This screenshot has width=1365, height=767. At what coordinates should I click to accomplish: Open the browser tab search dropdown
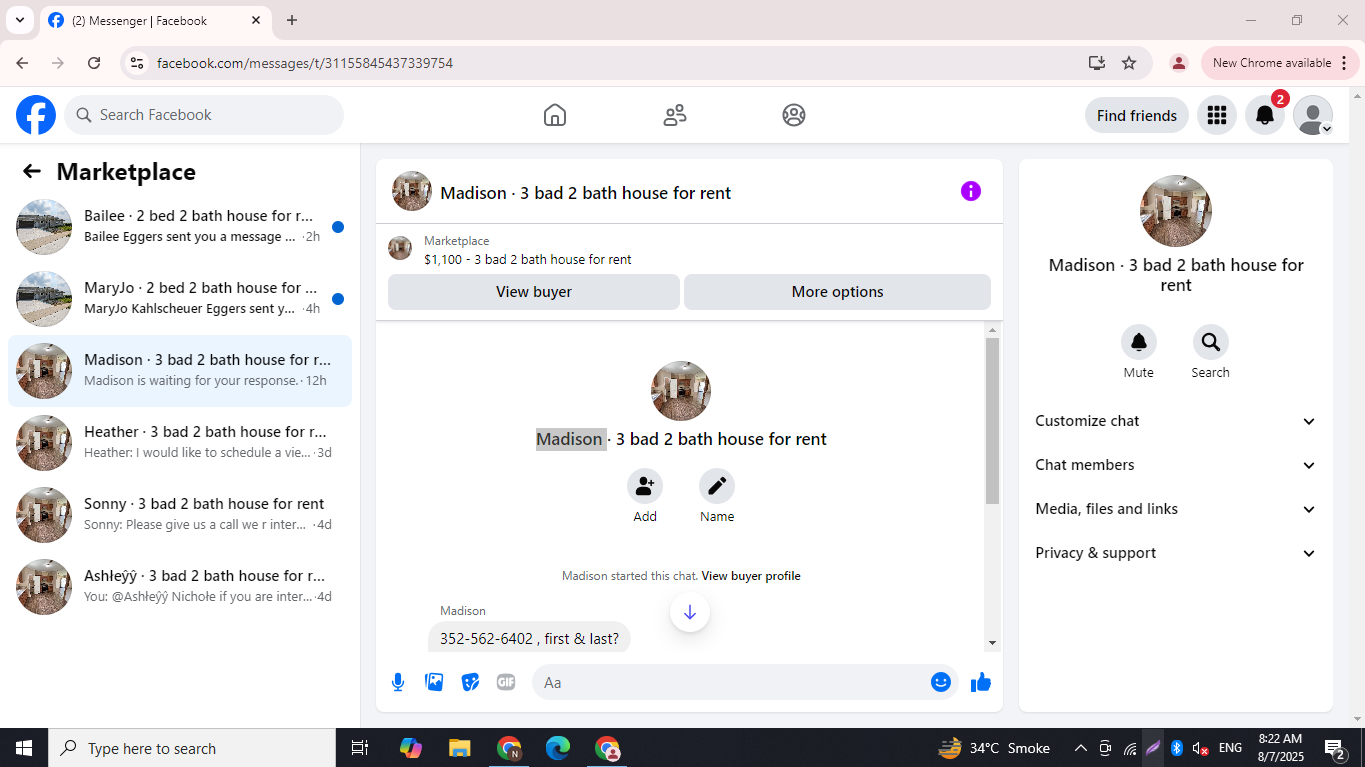pyautogui.click(x=19, y=20)
